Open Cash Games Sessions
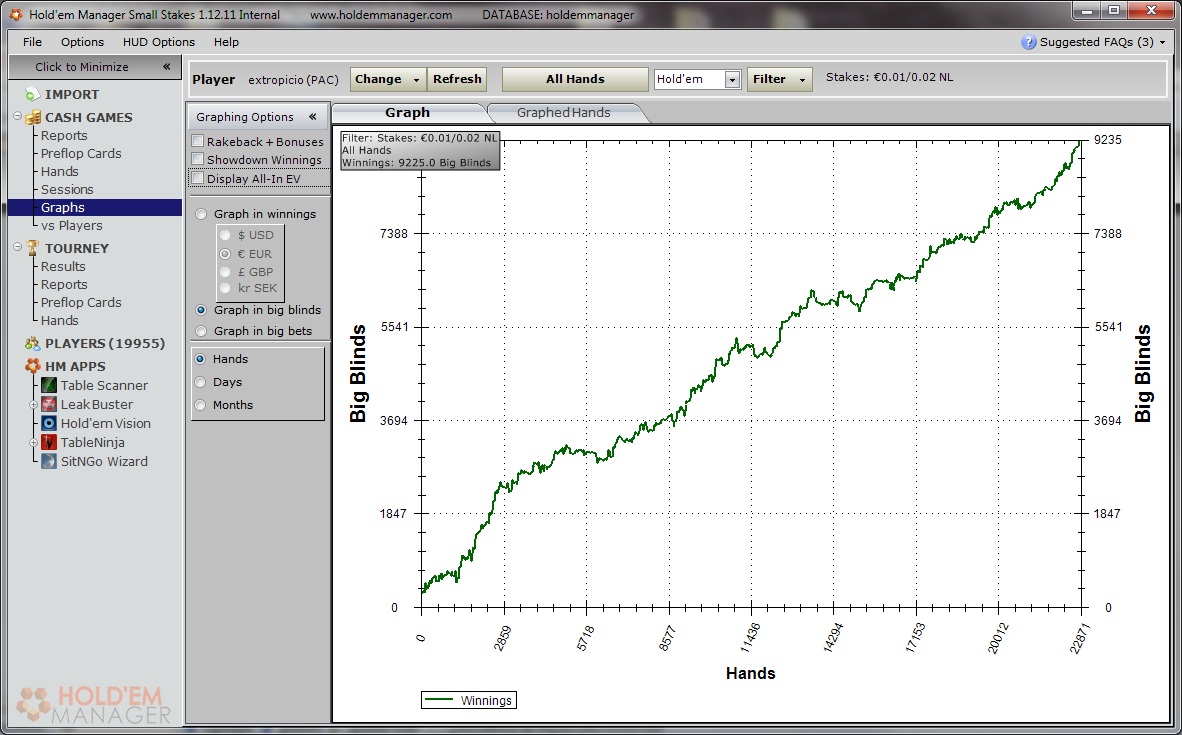This screenshot has width=1182, height=735. pyautogui.click(x=67, y=190)
